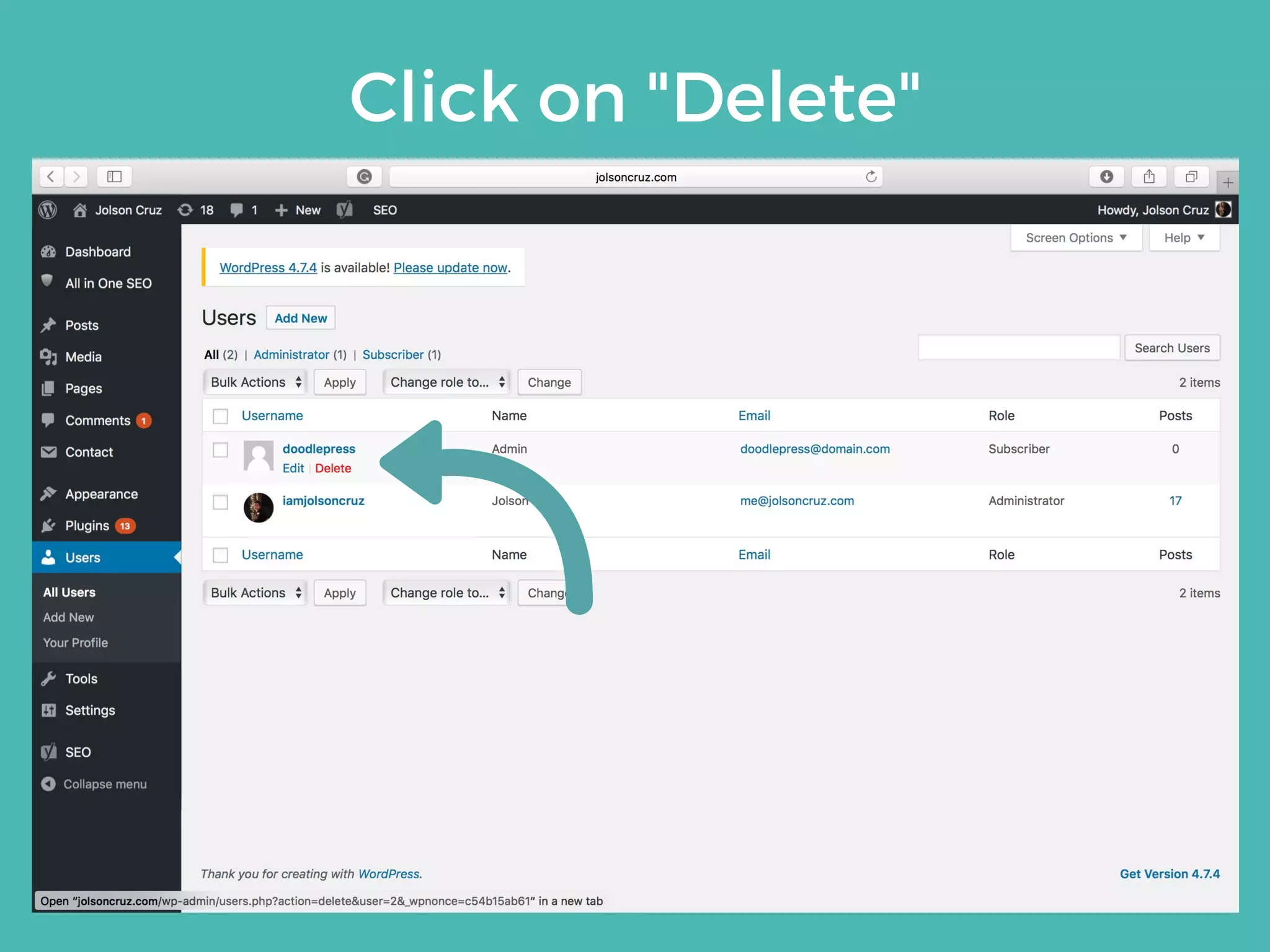
Task: Check the select-all box in bottom header
Action: click(220, 555)
